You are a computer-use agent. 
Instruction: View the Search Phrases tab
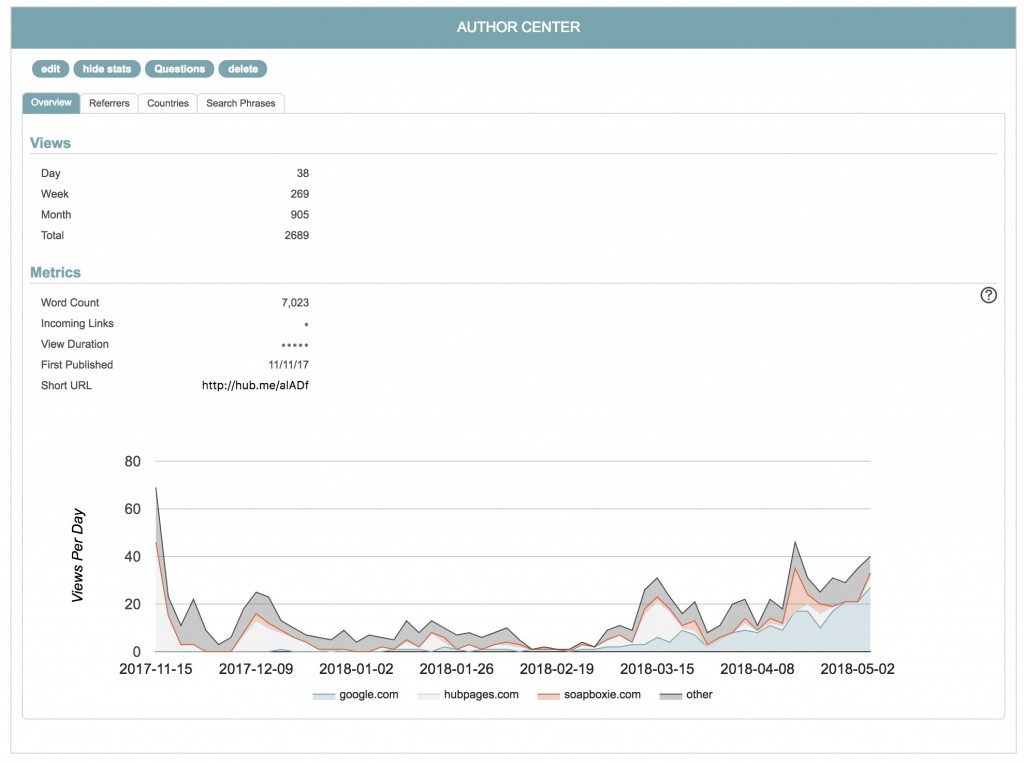point(241,103)
